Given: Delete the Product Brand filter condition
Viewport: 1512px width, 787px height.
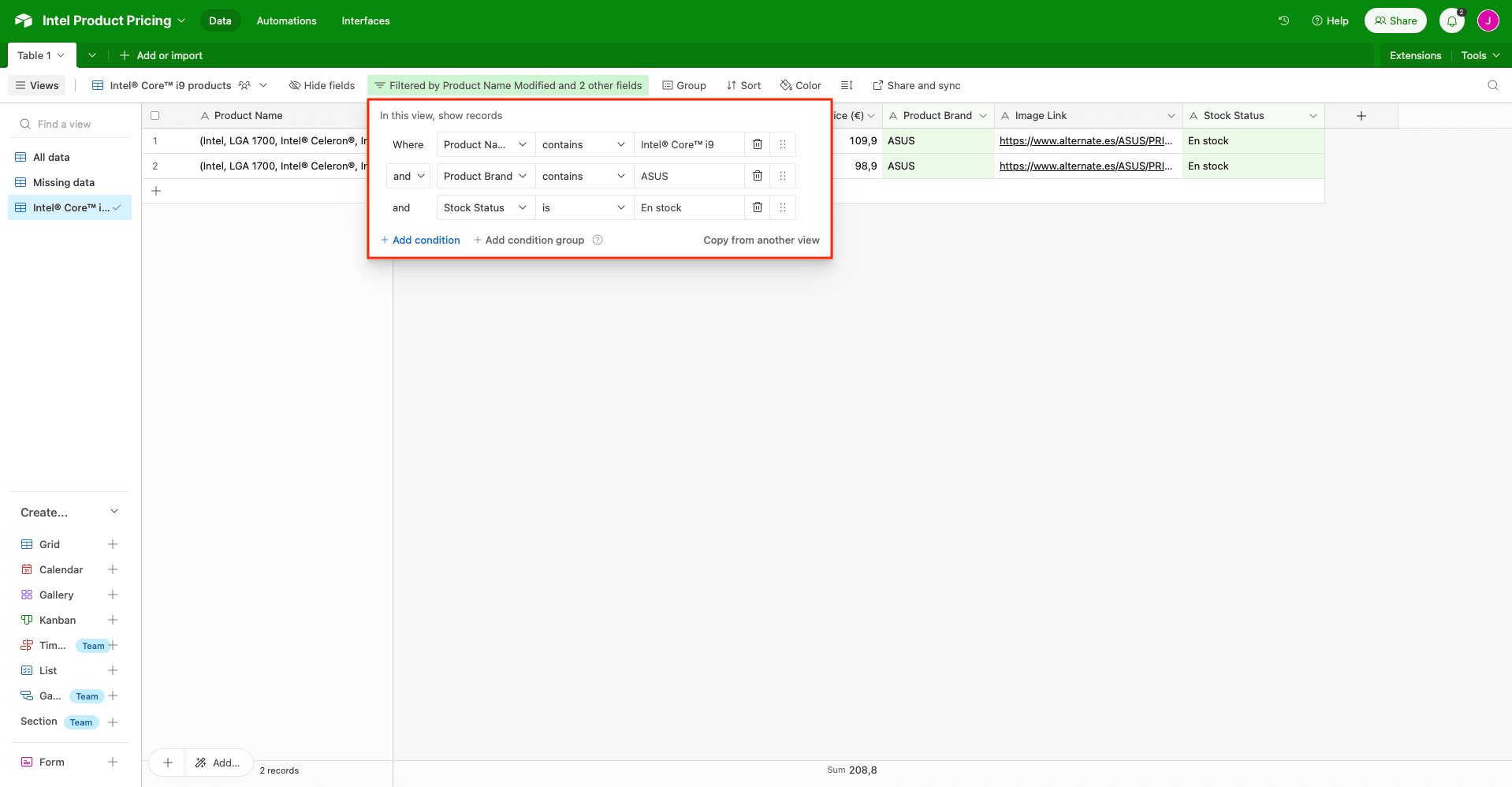Looking at the screenshot, I should pos(757,176).
